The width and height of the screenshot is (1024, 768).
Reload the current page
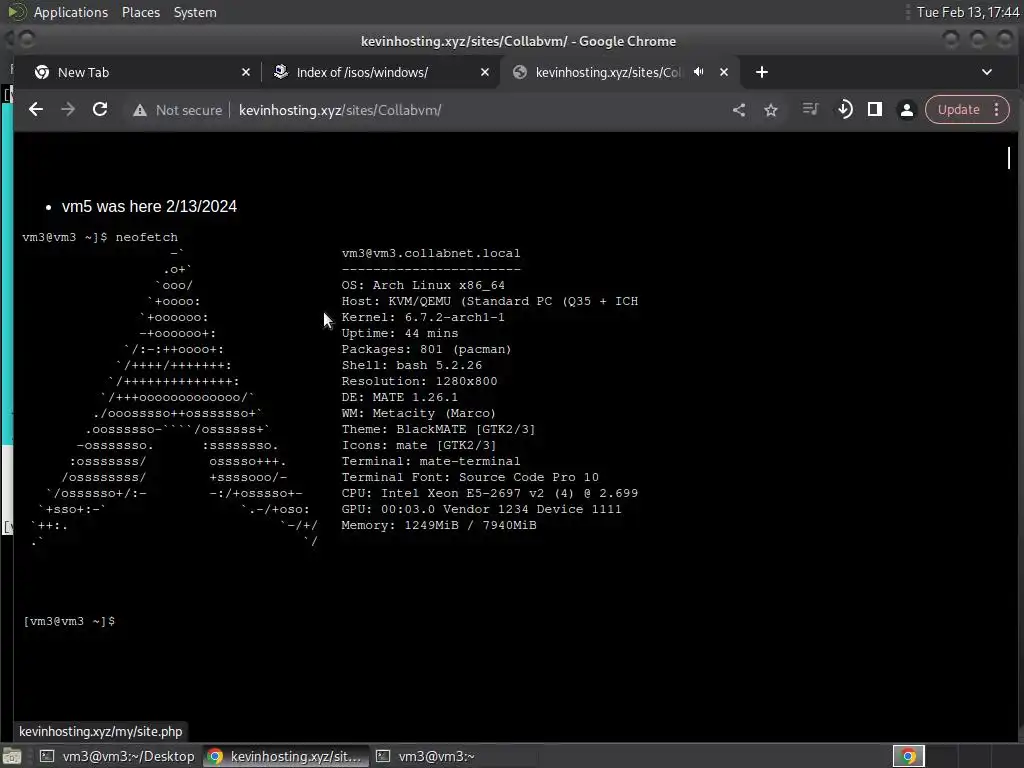pos(100,110)
